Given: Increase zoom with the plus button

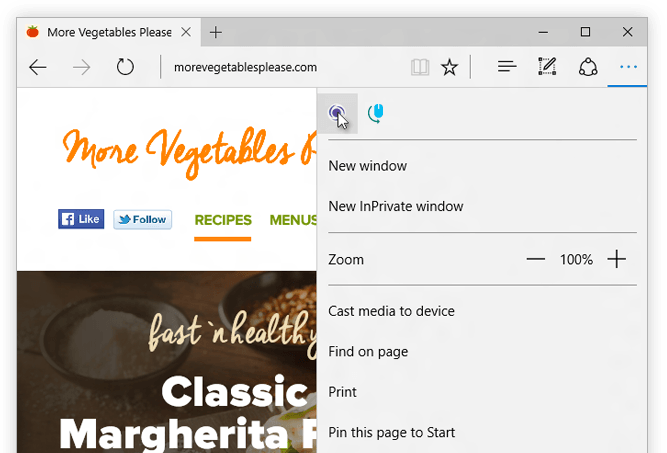Looking at the screenshot, I should coord(617,260).
